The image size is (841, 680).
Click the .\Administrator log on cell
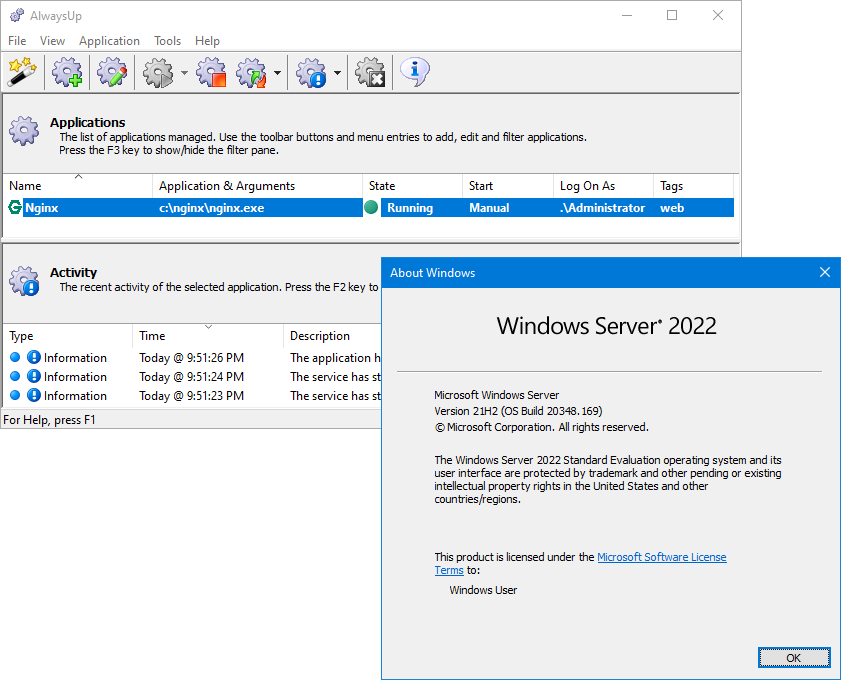pyautogui.click(x=602, y=208)
